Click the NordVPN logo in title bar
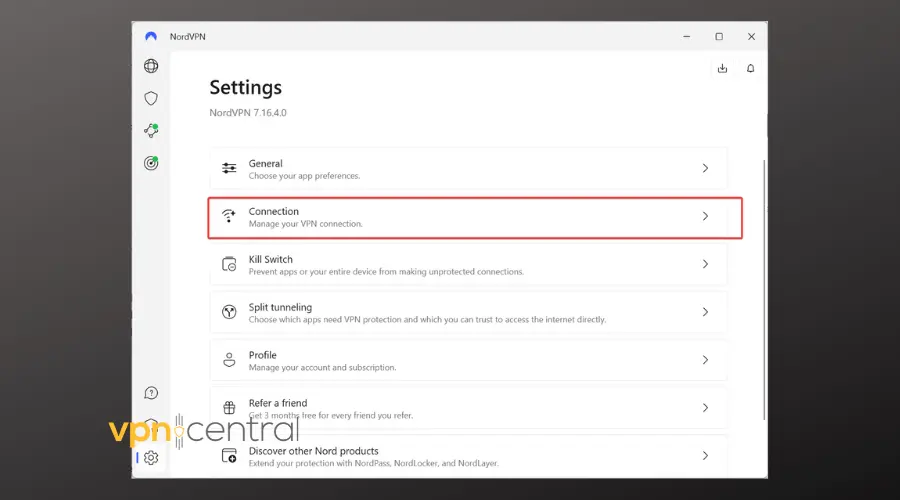 (x=151, y=36)
